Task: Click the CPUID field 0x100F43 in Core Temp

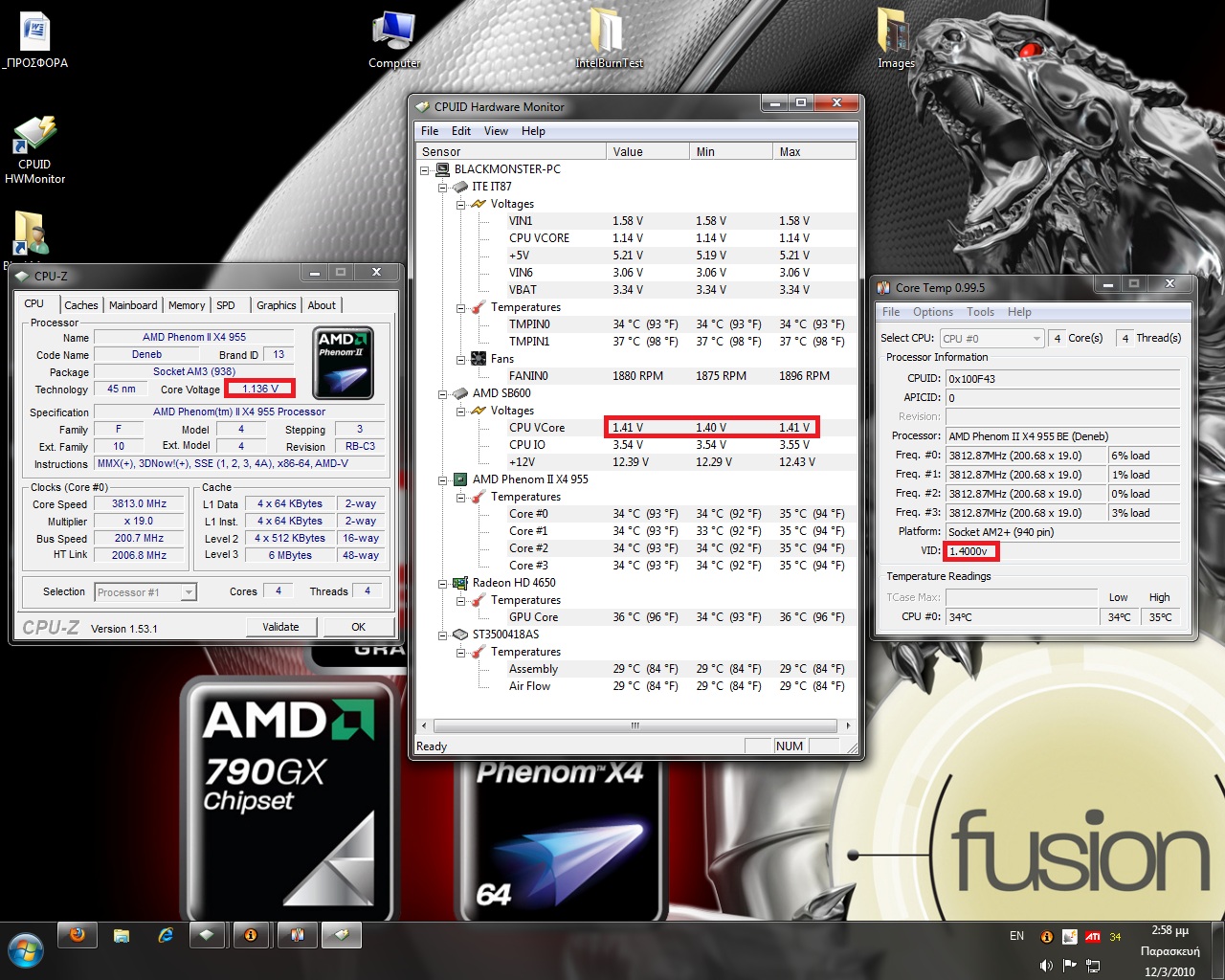Action: pyautogui.click(x=1063, y=378)
